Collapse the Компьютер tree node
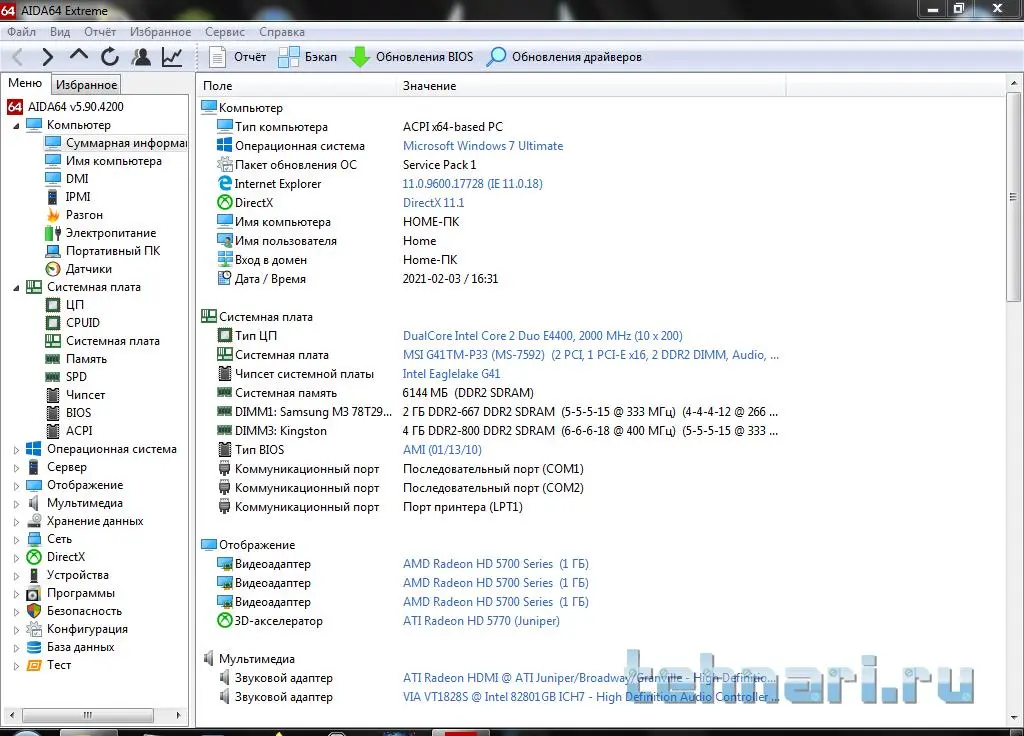This screenshot has height=736, width=1024. [16, 125]
